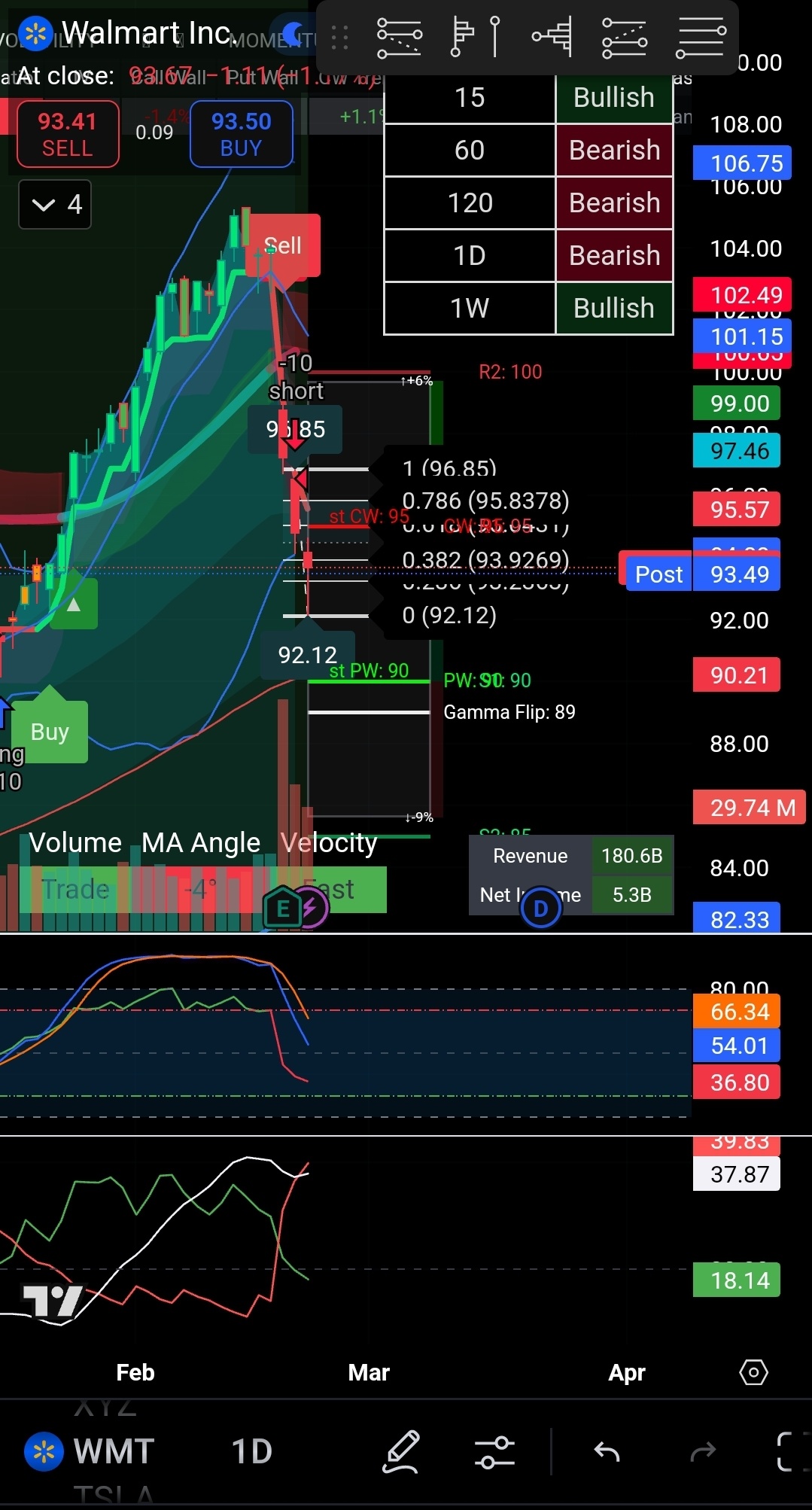Viewport: 812px width, 1510px height.
Task: Tap the blue 101.15 price axis label
Action: click(742, 336)
